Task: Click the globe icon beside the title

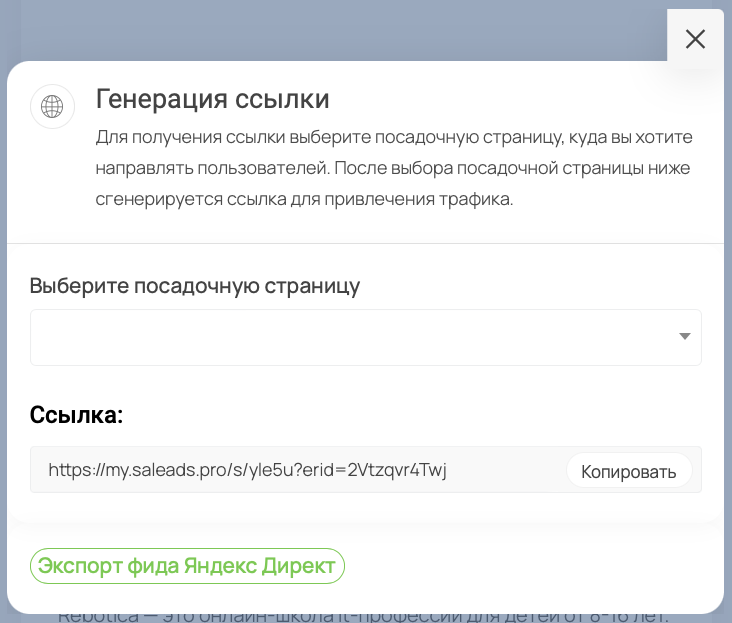Action: click(52, 106)
